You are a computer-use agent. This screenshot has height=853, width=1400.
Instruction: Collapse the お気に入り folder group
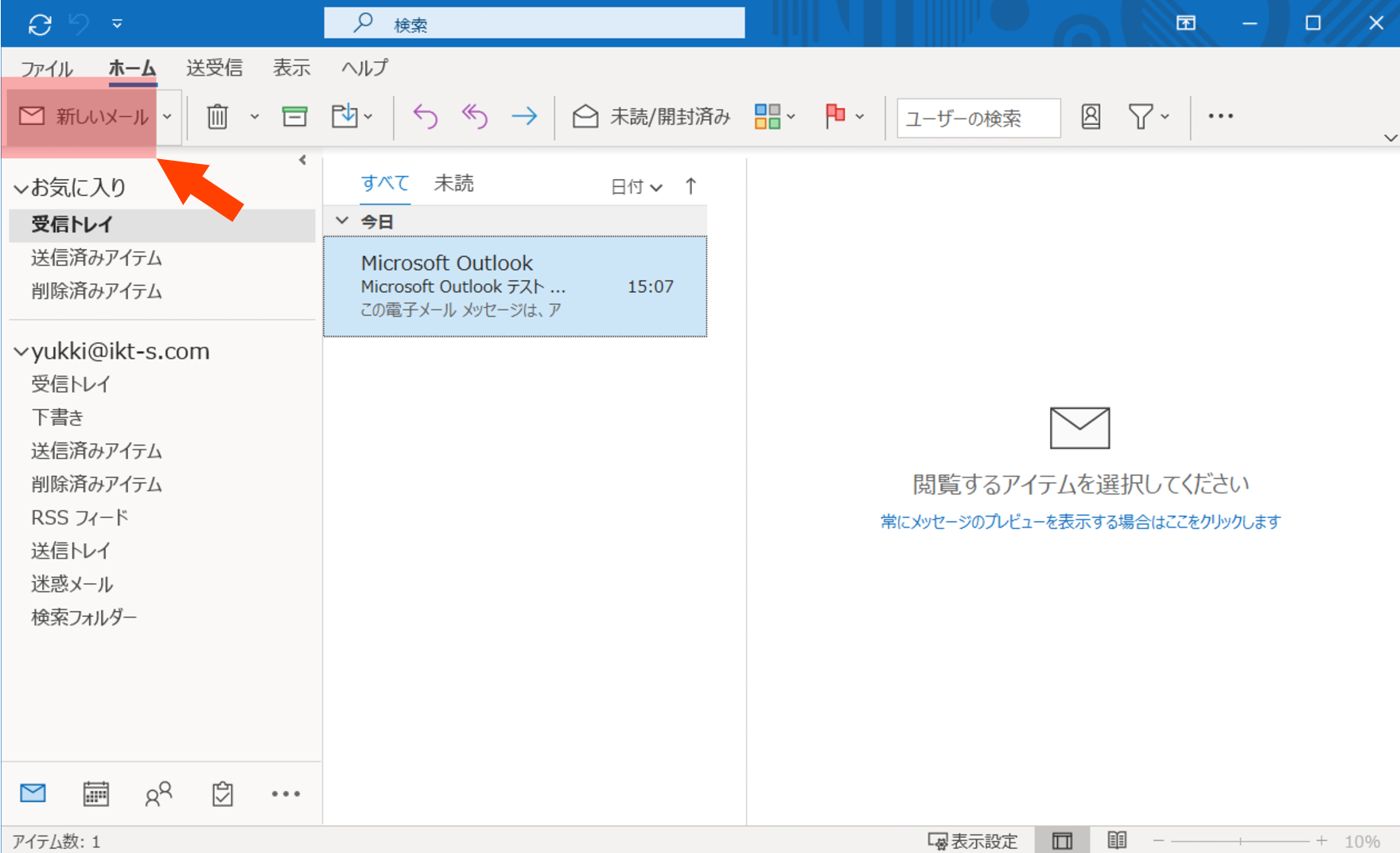[x=21, y=189]
